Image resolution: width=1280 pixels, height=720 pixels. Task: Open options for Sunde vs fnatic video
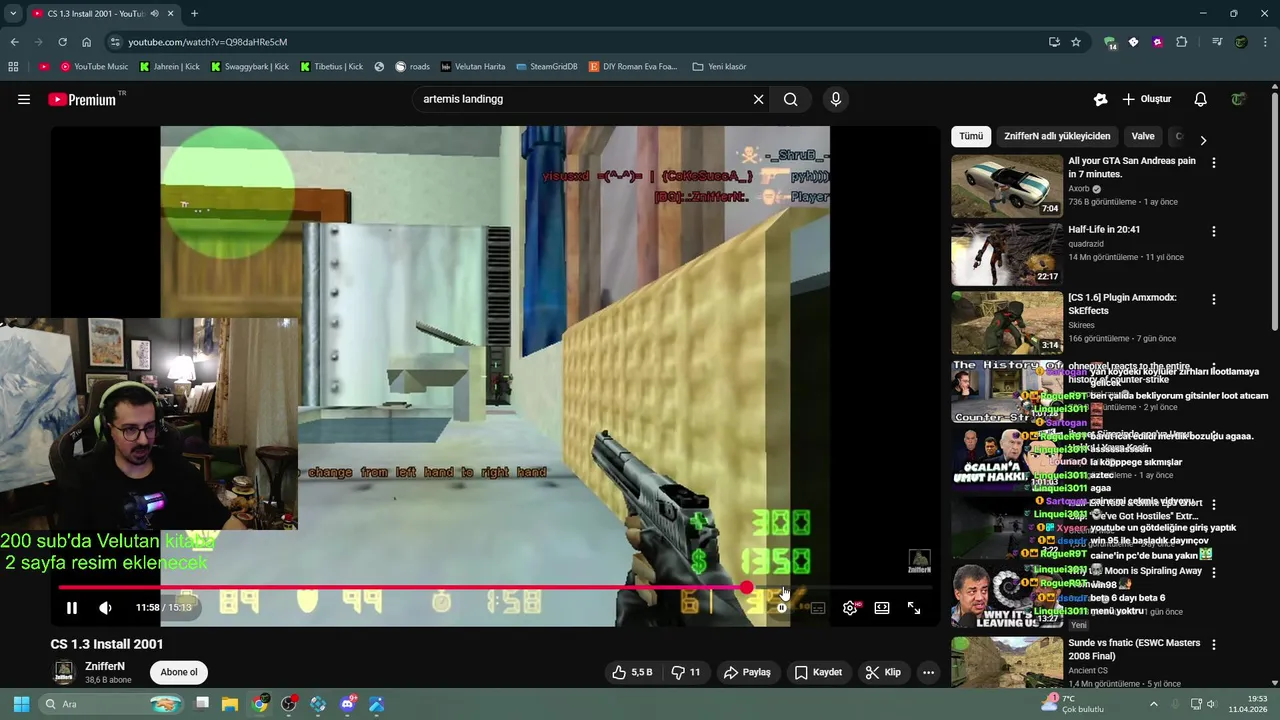click(1214, 644)
